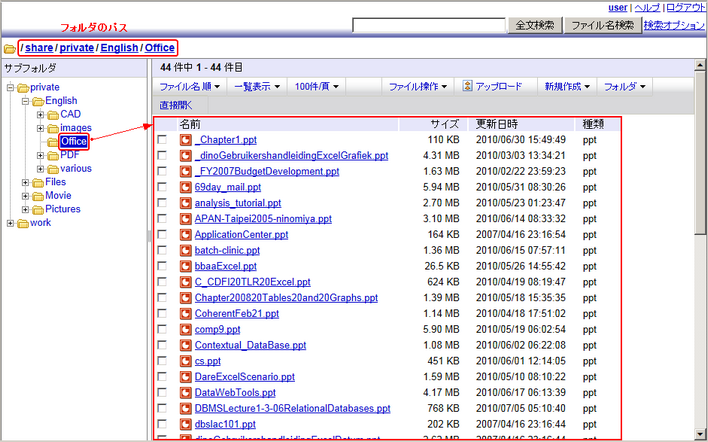Click the root folder icon in path bar
Screen dimensions: 708x442
[x=9, y=48]
